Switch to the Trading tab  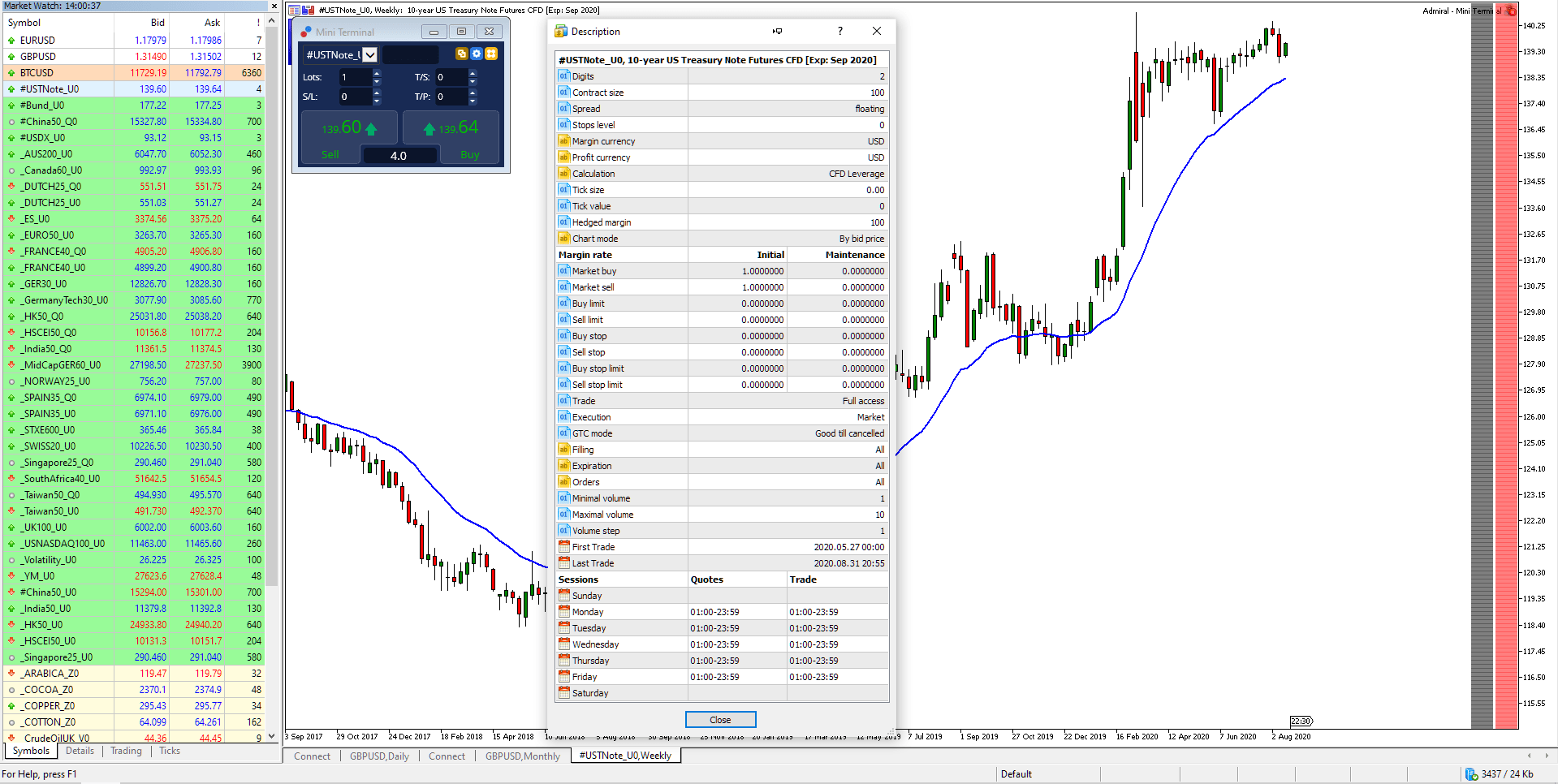pos(126,751)
